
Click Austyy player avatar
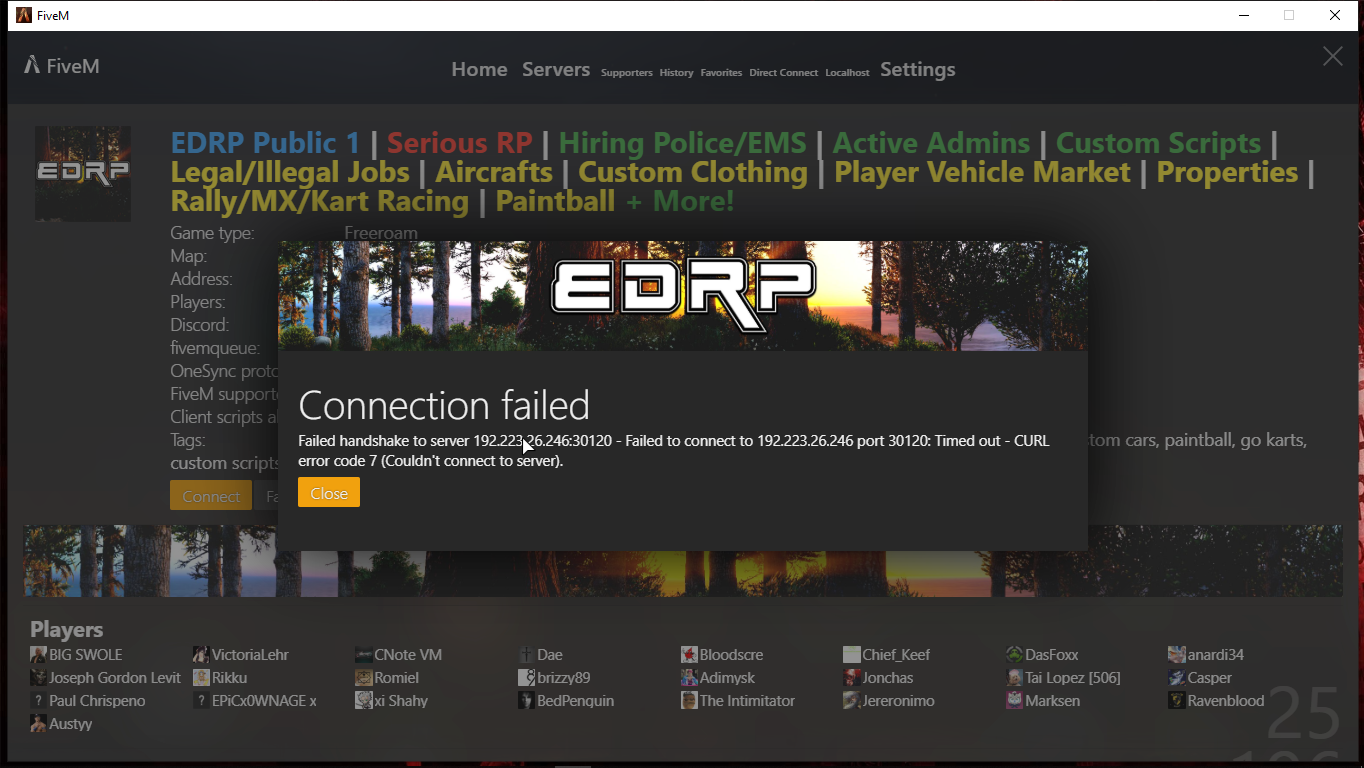38,724
